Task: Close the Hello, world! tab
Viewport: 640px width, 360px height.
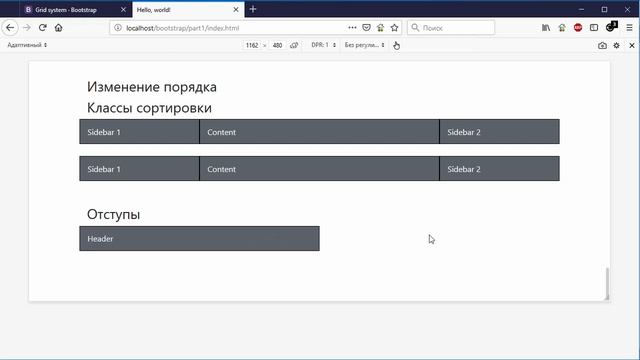Action: (x=236, y=9)
